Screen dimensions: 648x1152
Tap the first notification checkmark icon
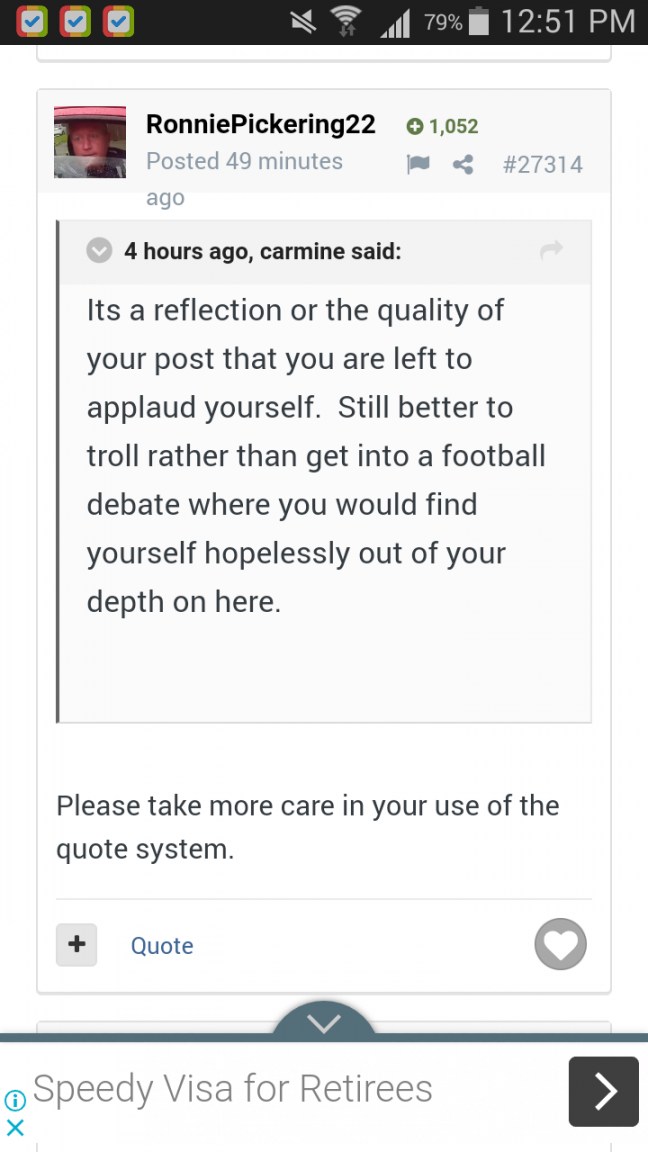click(32, 22)
